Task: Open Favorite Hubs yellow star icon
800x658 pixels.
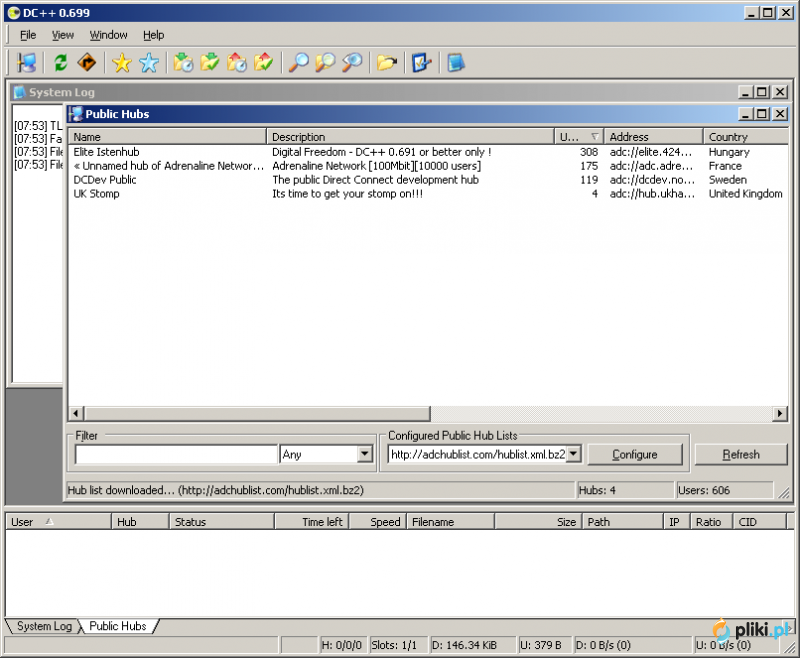Action: coord(122,63)
